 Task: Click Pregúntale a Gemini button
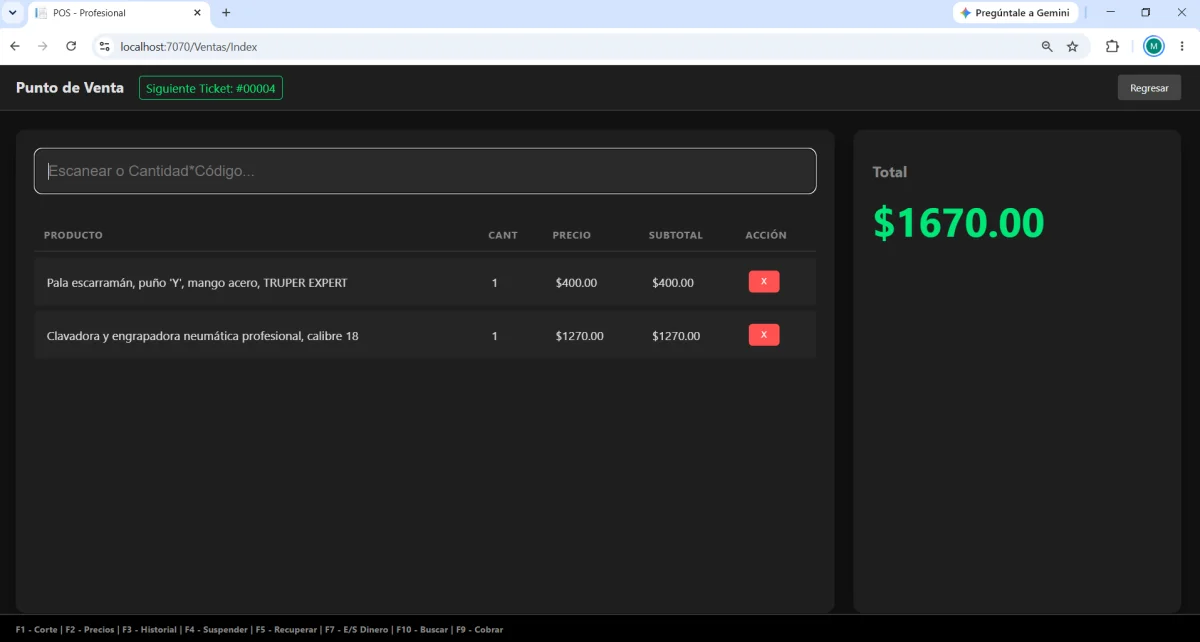(x=1015, y=13)
